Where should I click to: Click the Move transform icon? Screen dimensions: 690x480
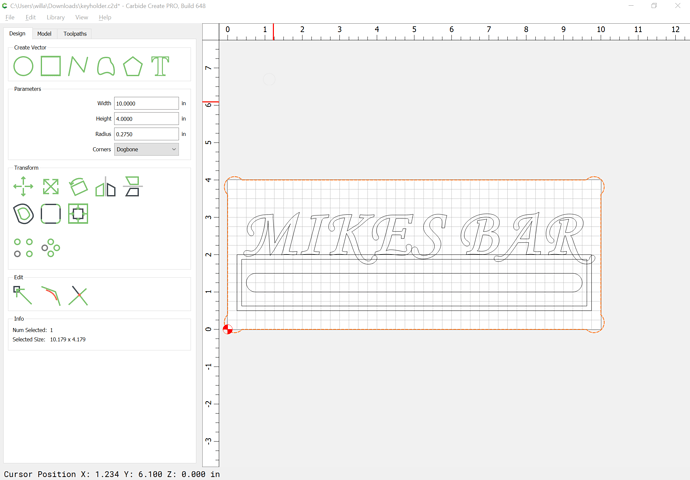[x=23, y=187]
